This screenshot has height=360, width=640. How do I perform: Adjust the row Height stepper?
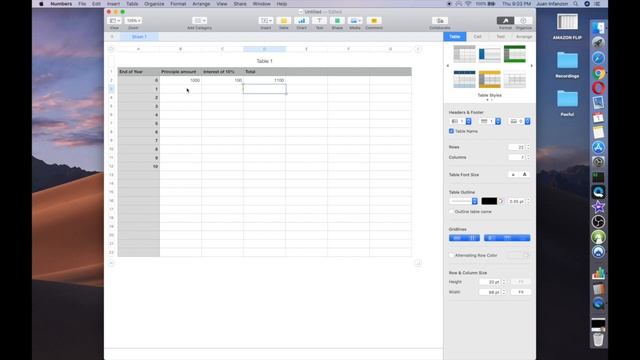click(x=504, y=282)
